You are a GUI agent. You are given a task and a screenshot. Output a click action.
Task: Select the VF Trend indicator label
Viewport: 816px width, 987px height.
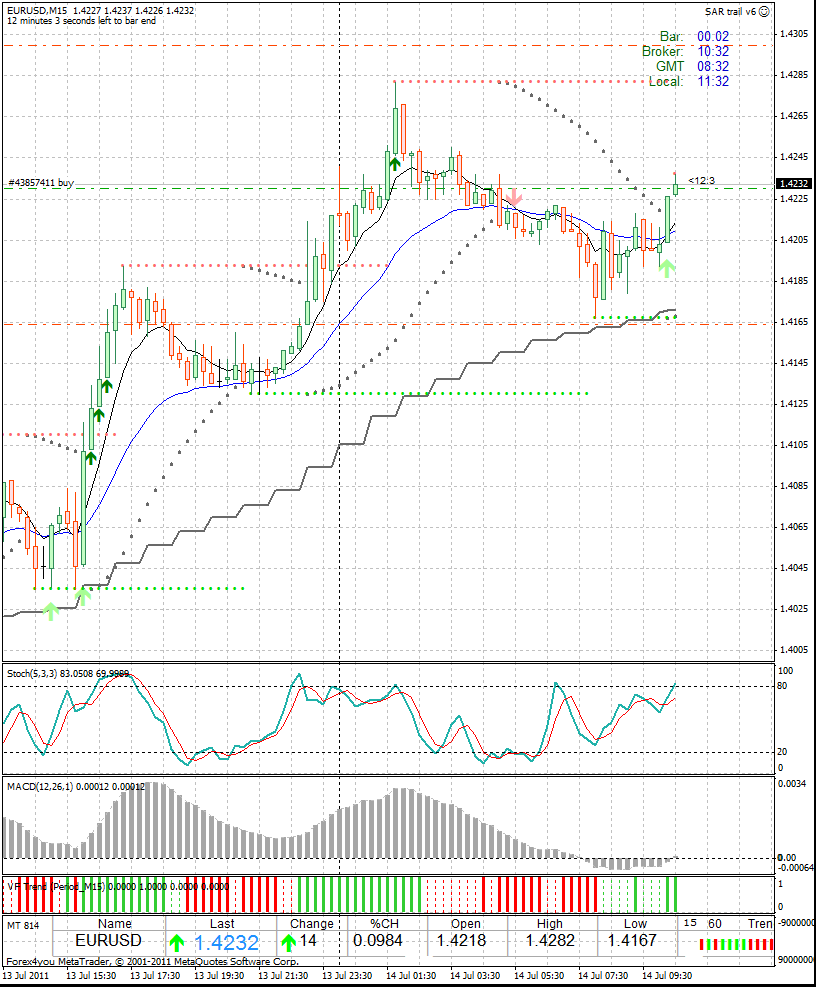118,886
